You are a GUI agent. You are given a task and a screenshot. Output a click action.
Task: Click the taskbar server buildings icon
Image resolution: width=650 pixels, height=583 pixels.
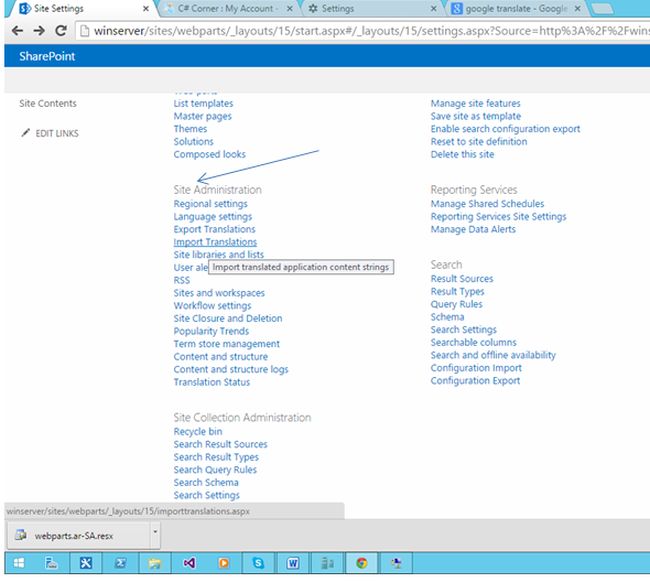coord(327,563)
